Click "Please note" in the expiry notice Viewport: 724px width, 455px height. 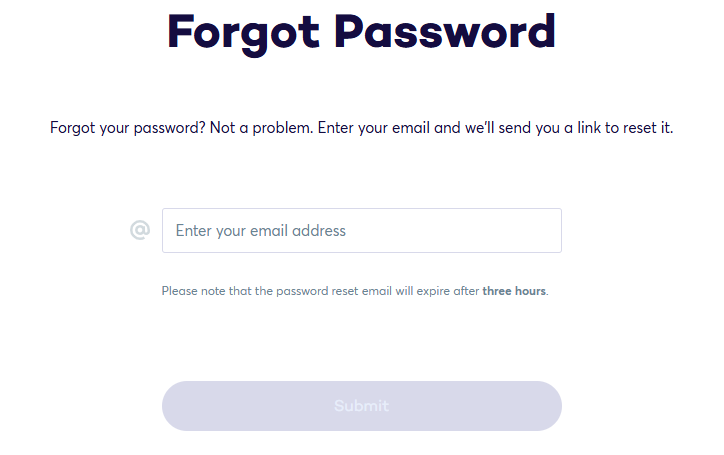pos(194,291)
